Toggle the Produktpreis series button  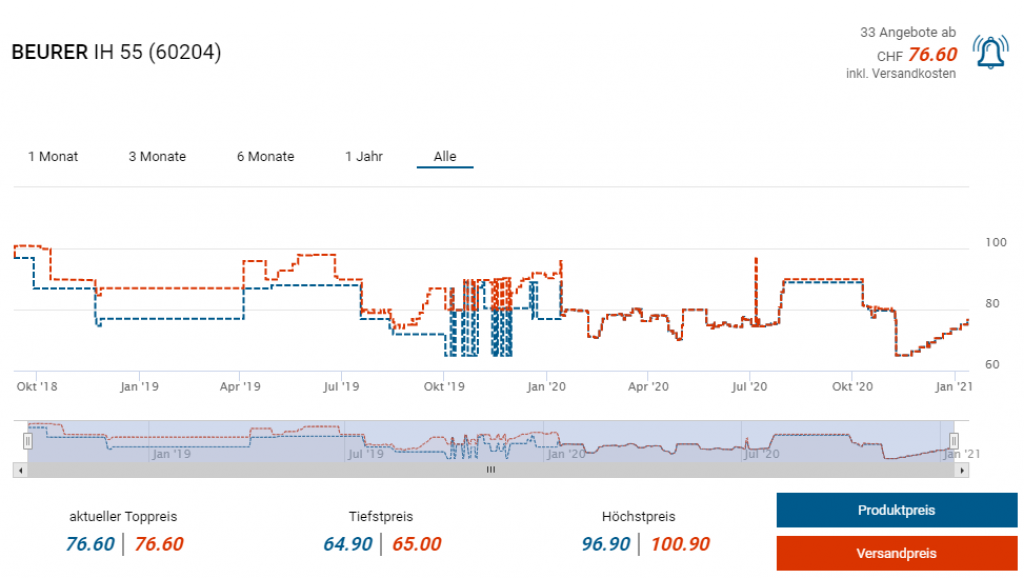(x=896, y=510)
